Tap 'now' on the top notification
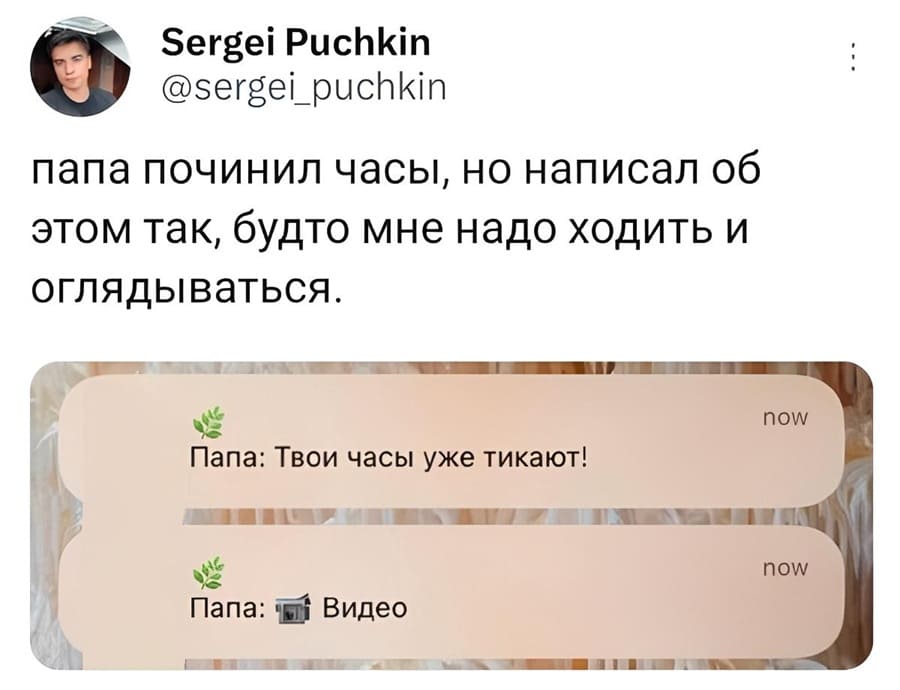The width and height of the screenshot is (900, 690). (786, 420)
